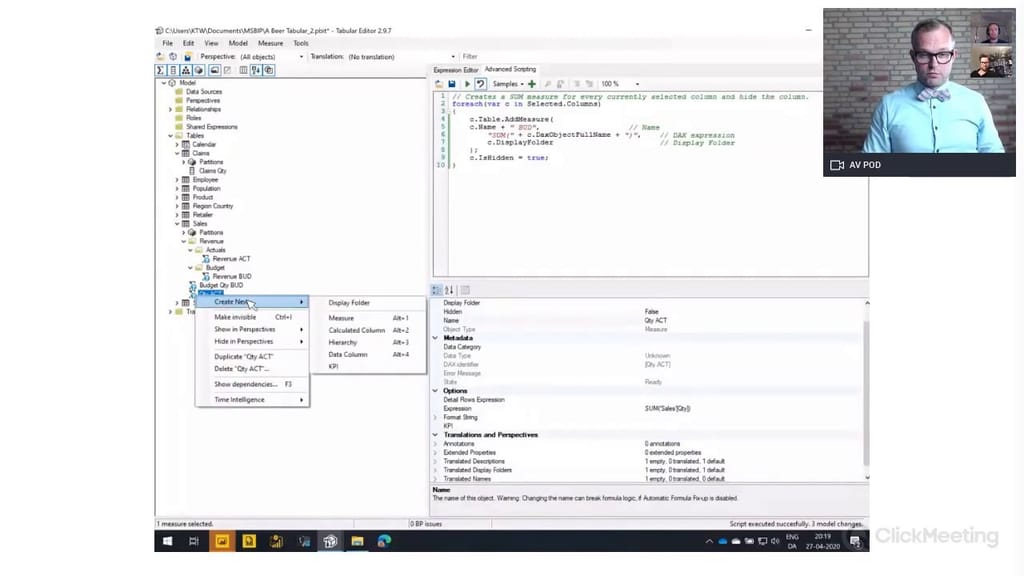
Task: Open Power BI Desktop from the taskbar
Action: [275, 541]
